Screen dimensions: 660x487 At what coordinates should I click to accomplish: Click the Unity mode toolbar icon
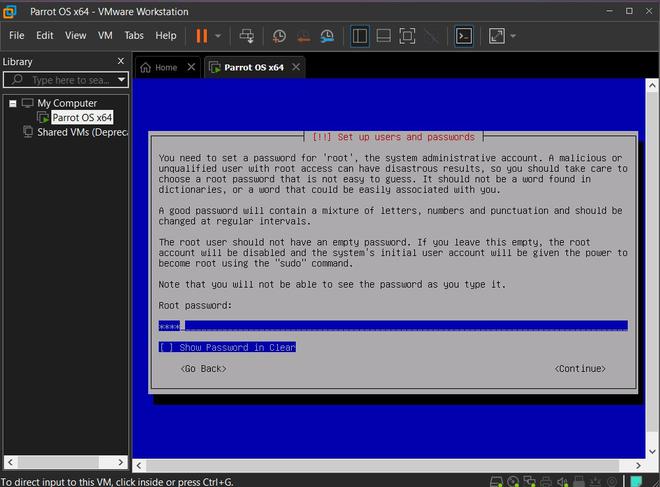point(431,36)
